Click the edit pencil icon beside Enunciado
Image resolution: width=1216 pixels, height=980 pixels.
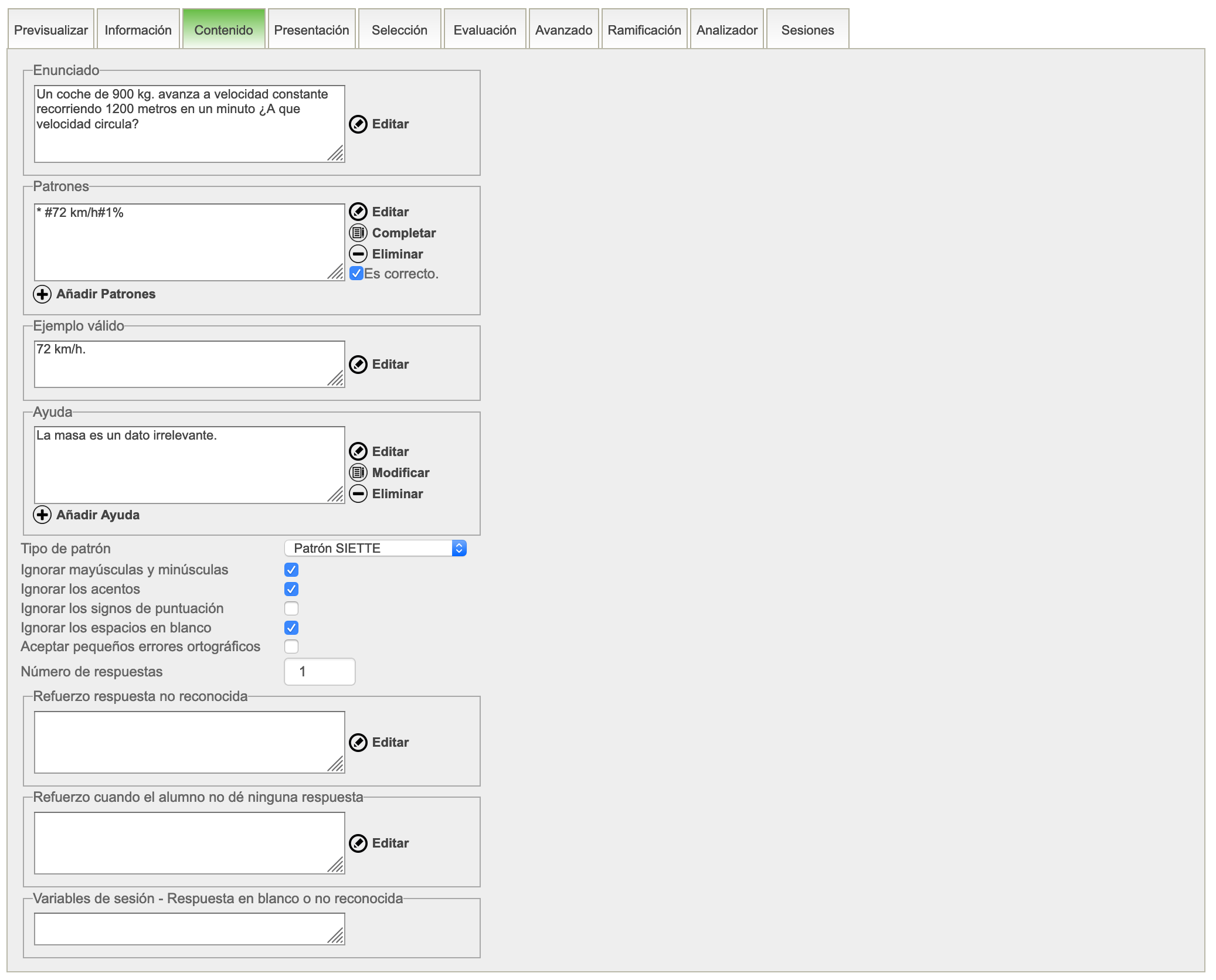click(x=358, y=124)
